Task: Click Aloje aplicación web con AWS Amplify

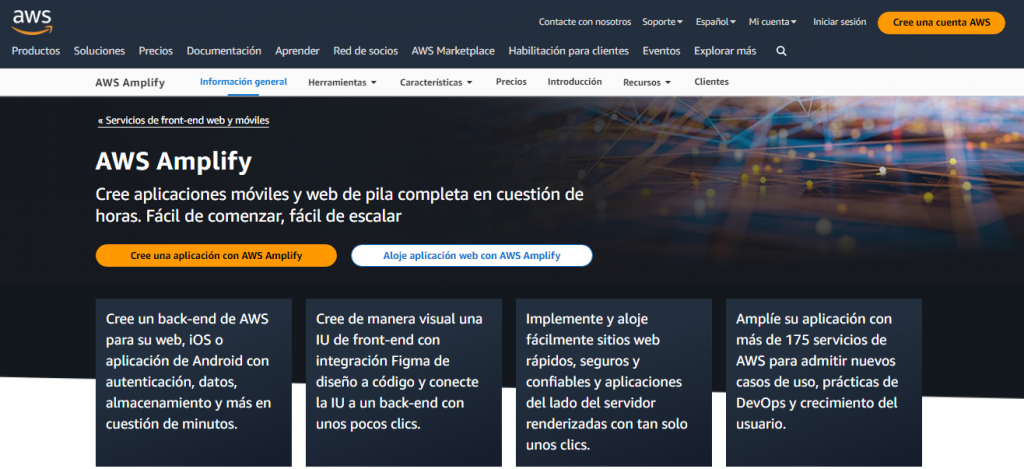Action: click(x=471, y=255)
